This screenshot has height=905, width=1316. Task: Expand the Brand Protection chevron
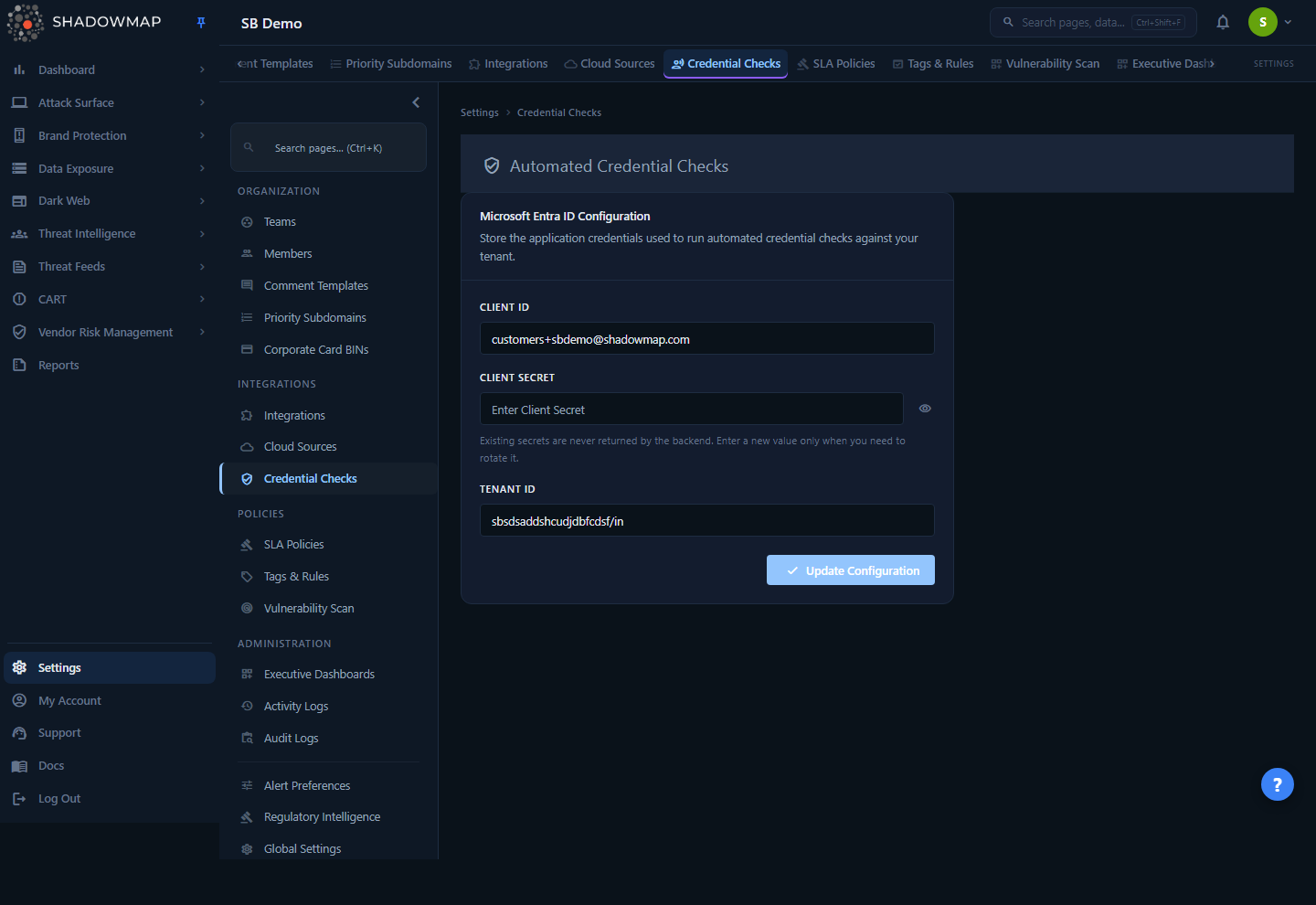point(202,135)
